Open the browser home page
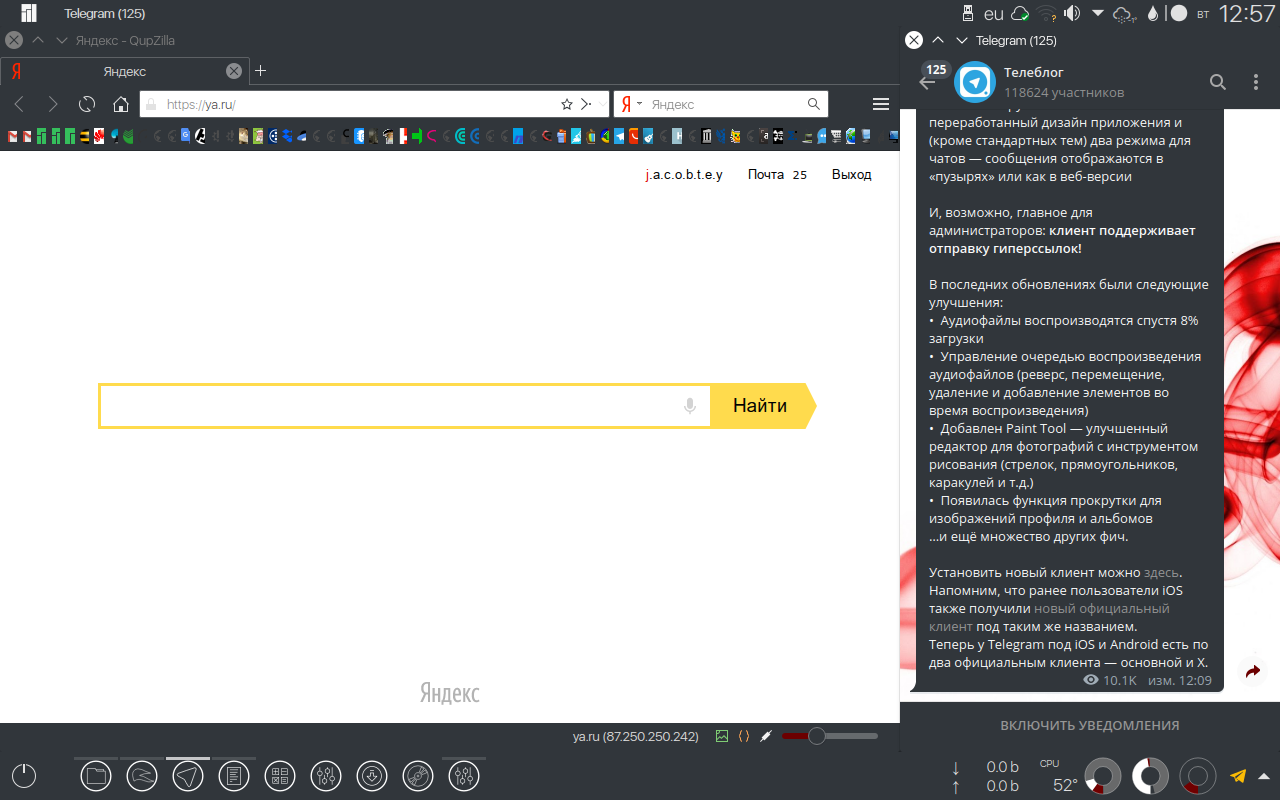The width and height of the screenshot is (1280, 800). click(x=121, y=104)
